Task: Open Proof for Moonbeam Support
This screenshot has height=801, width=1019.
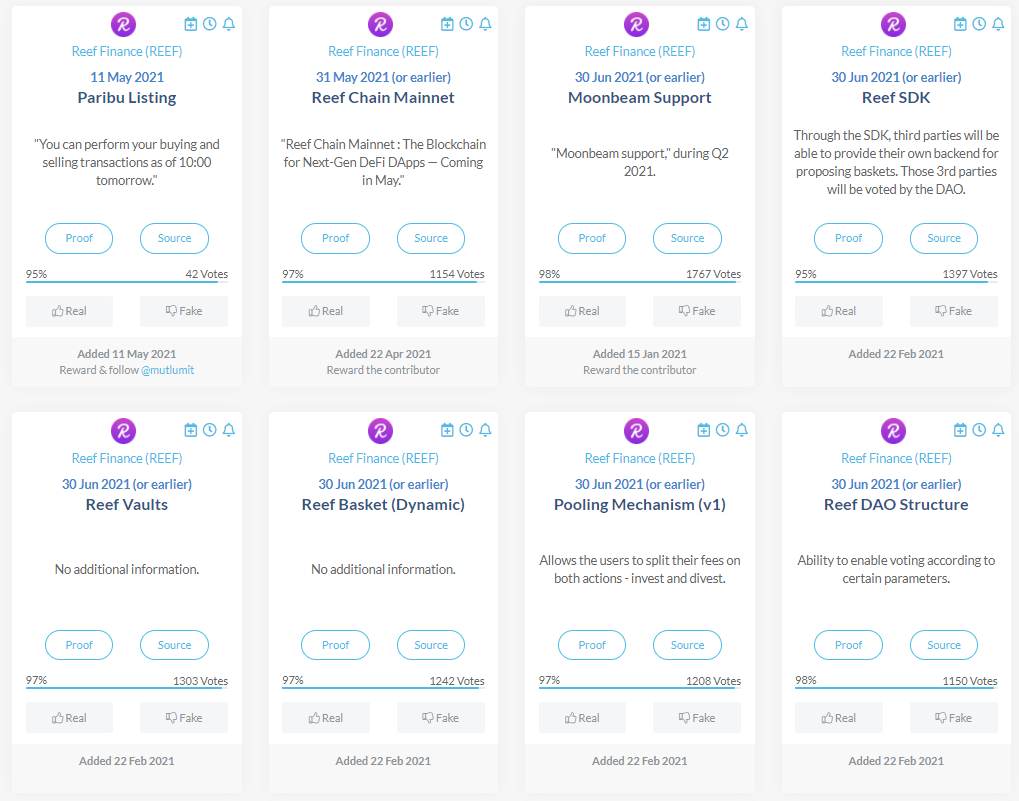Action: [592, 238]
